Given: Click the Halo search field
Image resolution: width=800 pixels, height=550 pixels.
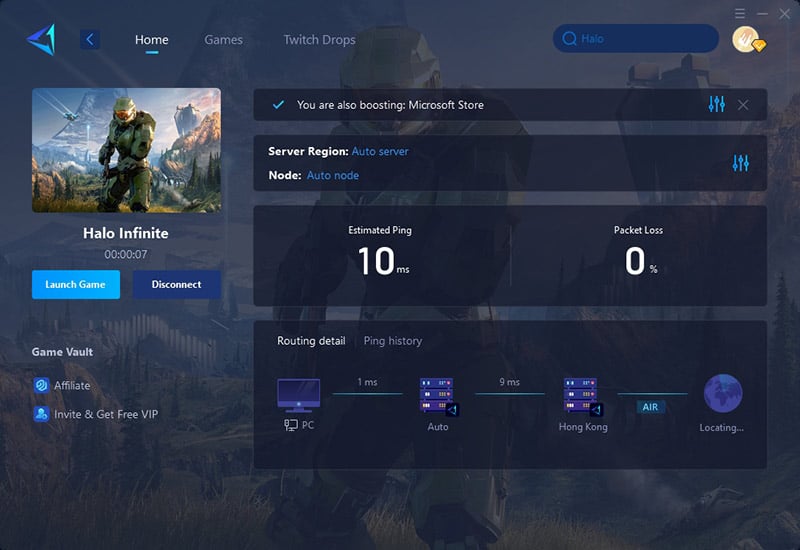Looking at the screenshot, I should (x=636, y=38).
